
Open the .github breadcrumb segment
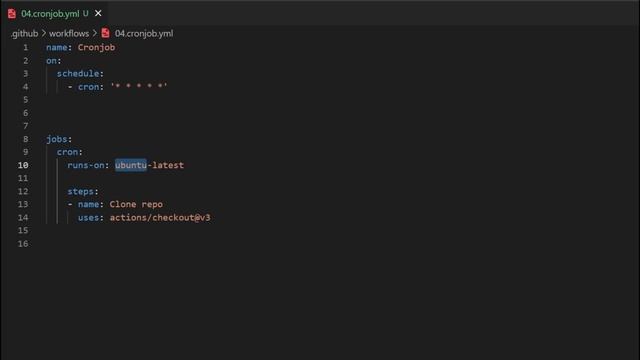click(x=24, y=33)
